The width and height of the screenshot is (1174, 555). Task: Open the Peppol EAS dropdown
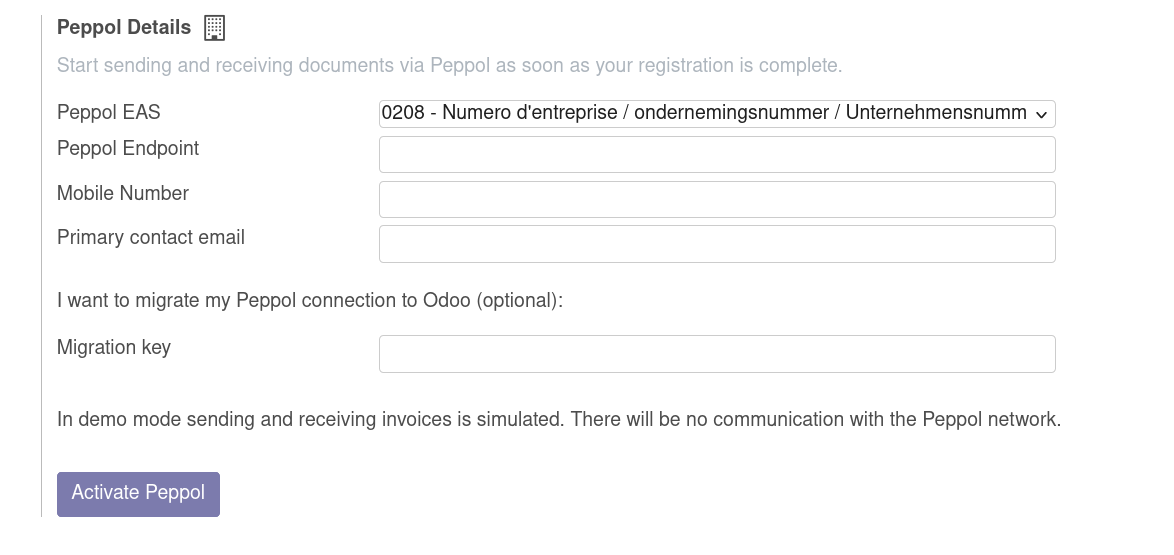tap(716, 113)
